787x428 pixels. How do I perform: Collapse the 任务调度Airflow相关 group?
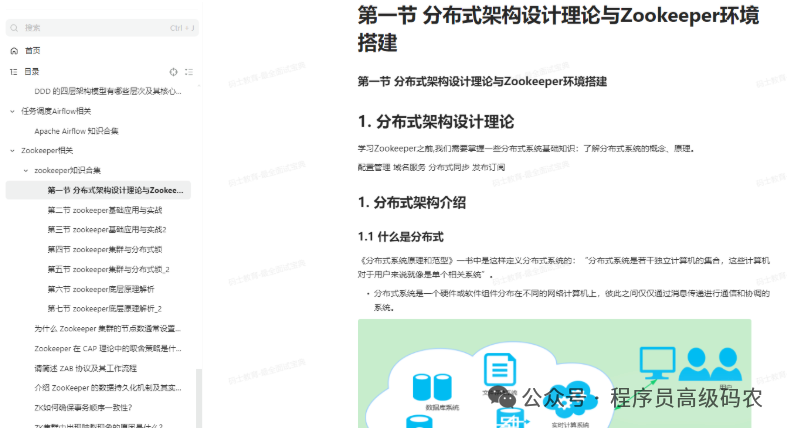coord(13,111)
